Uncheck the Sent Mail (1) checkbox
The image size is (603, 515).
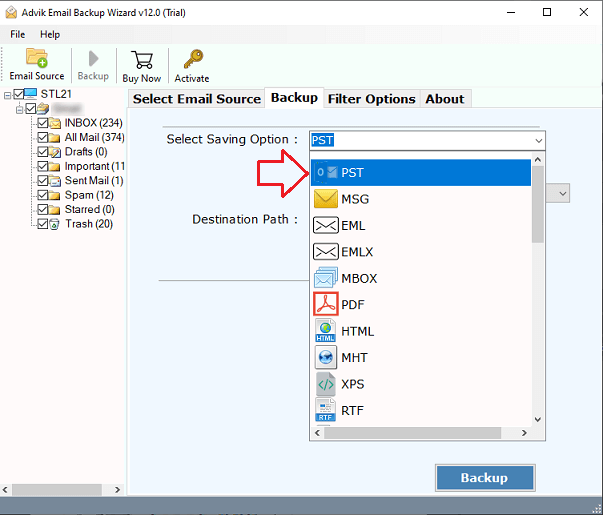43,181
